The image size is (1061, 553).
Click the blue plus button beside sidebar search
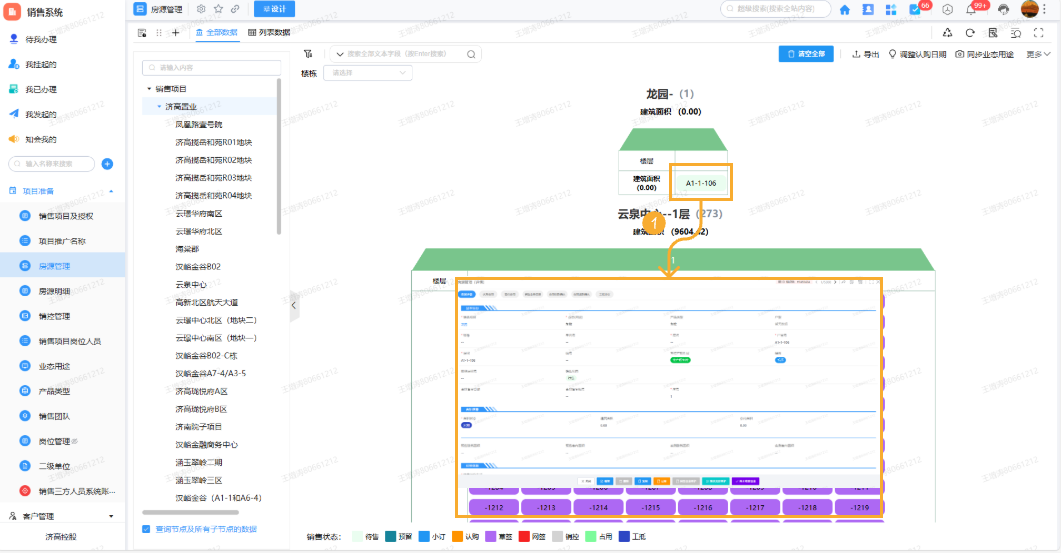[x=107, y=164]
